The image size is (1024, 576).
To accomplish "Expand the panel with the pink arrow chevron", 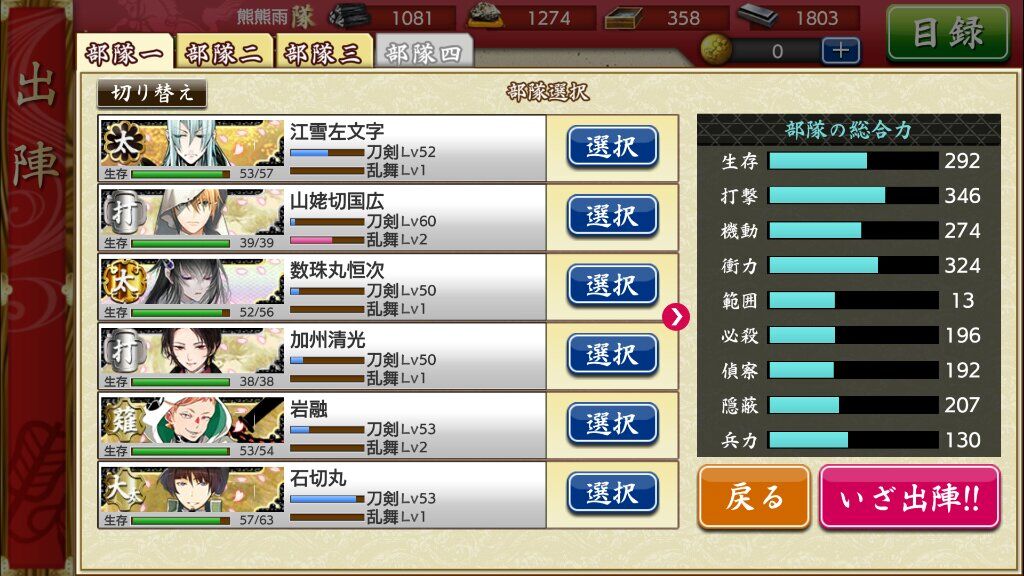I will (x=675, y=317).
